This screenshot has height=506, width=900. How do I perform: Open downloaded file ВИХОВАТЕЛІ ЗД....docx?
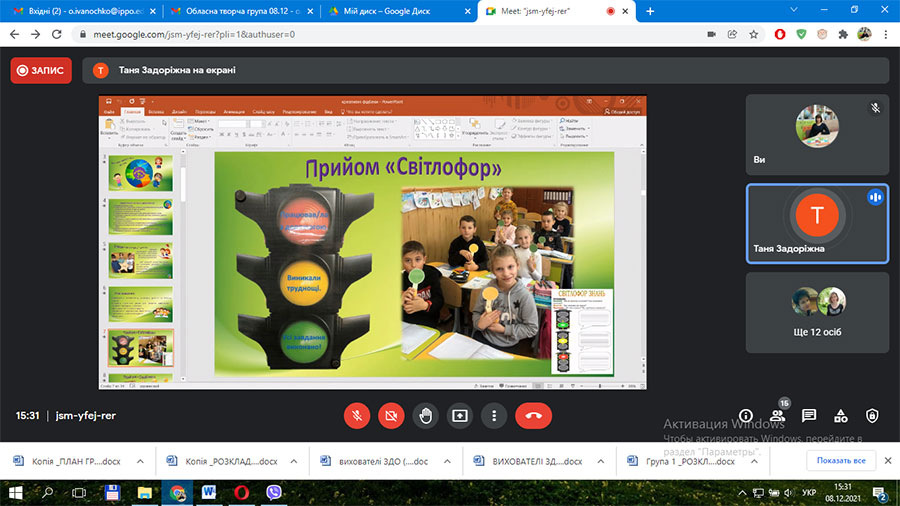tap(528, 461)
